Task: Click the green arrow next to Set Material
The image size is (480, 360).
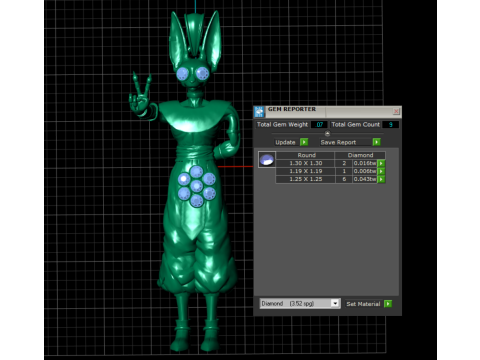Action: pyautogui.click(x=388, y=304)
